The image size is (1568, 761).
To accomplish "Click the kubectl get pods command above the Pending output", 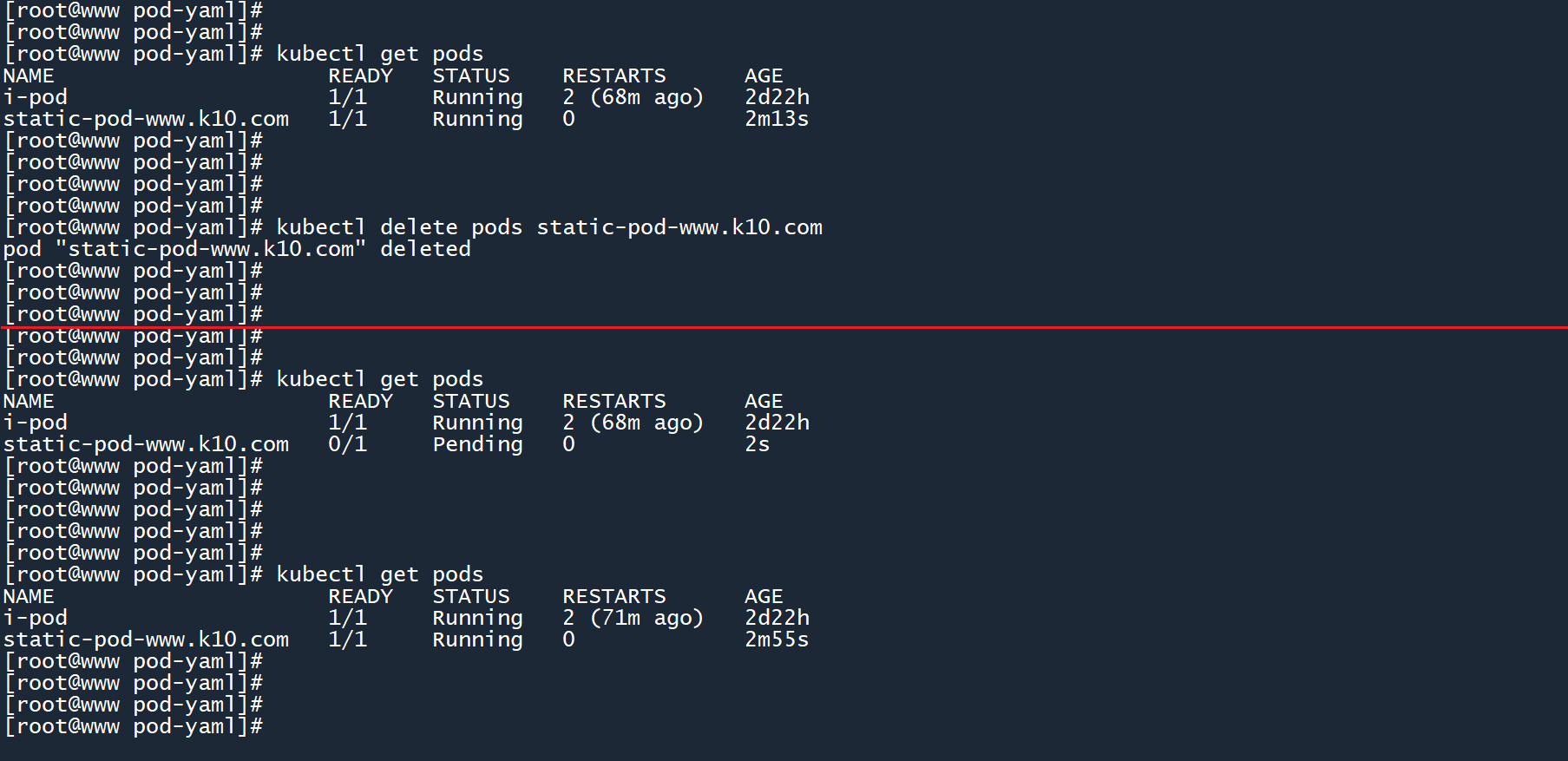I will coord(379,379).
